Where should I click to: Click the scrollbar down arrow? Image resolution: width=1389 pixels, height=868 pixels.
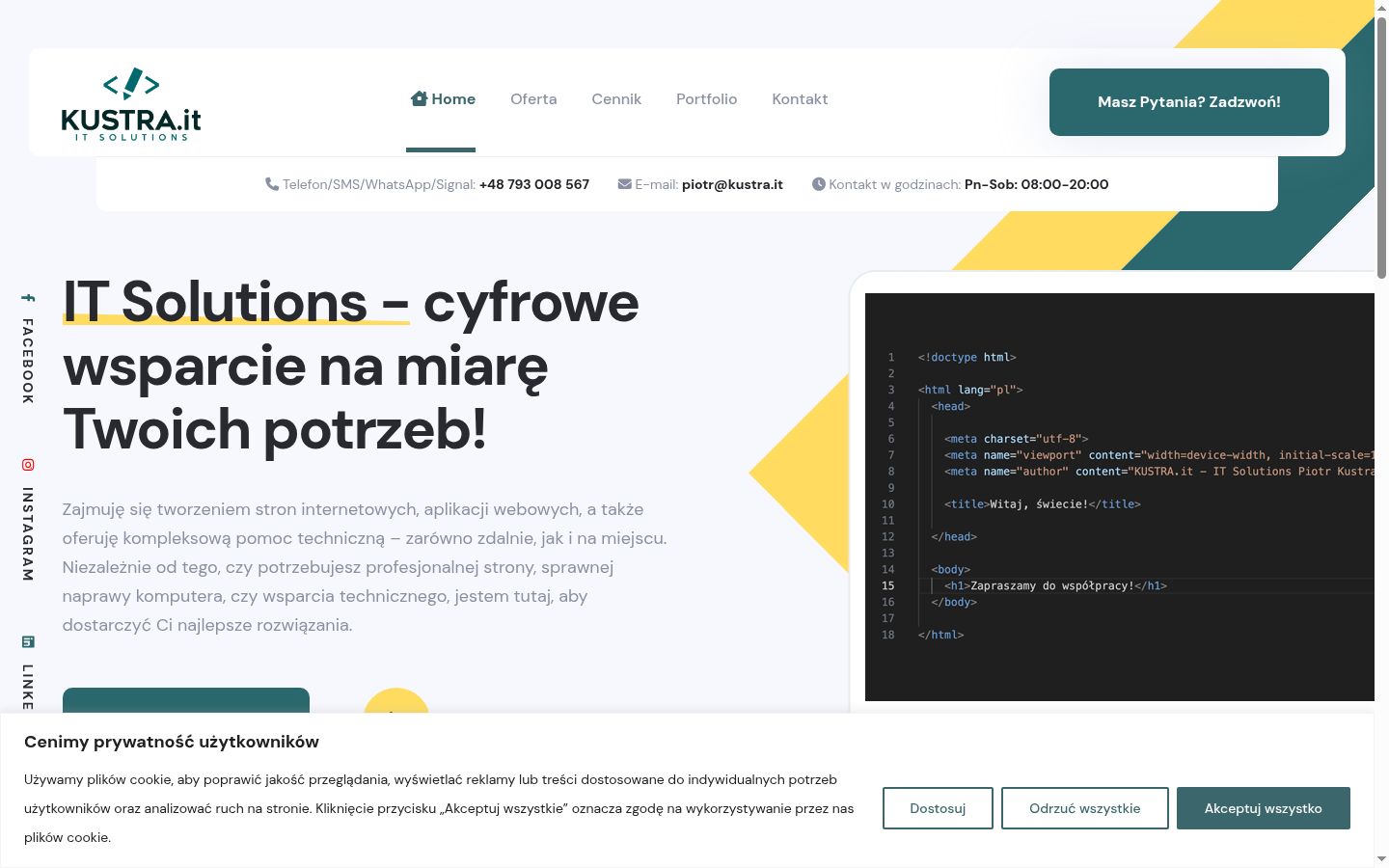[1381, 859]
